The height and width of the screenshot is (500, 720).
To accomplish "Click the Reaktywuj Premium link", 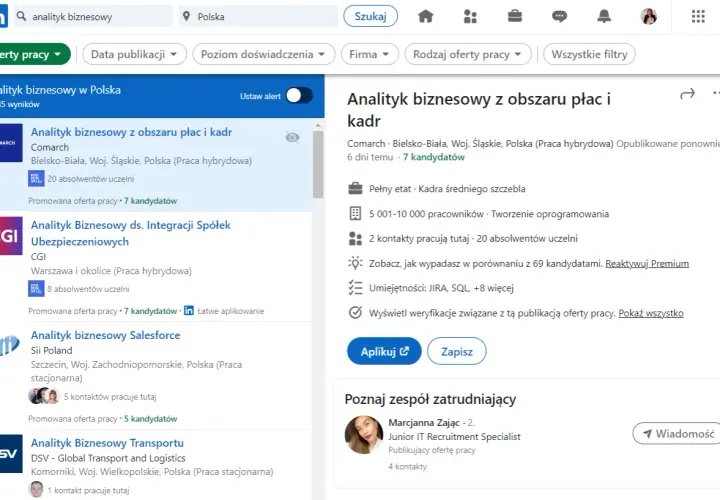I will pos(647,264).
